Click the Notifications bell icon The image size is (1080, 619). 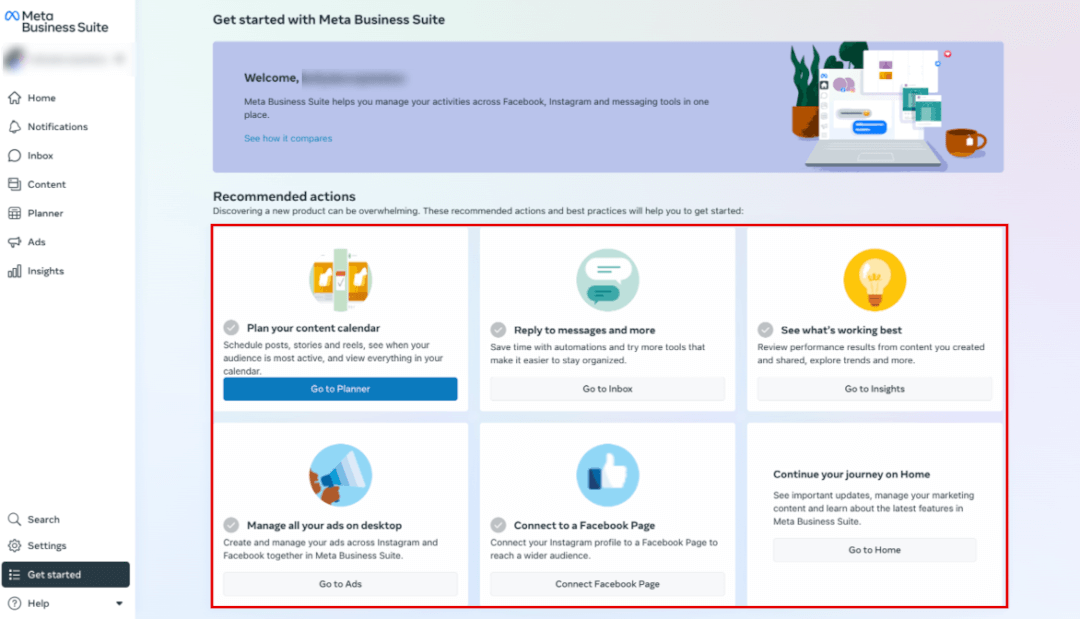click(x=14, y=127)
